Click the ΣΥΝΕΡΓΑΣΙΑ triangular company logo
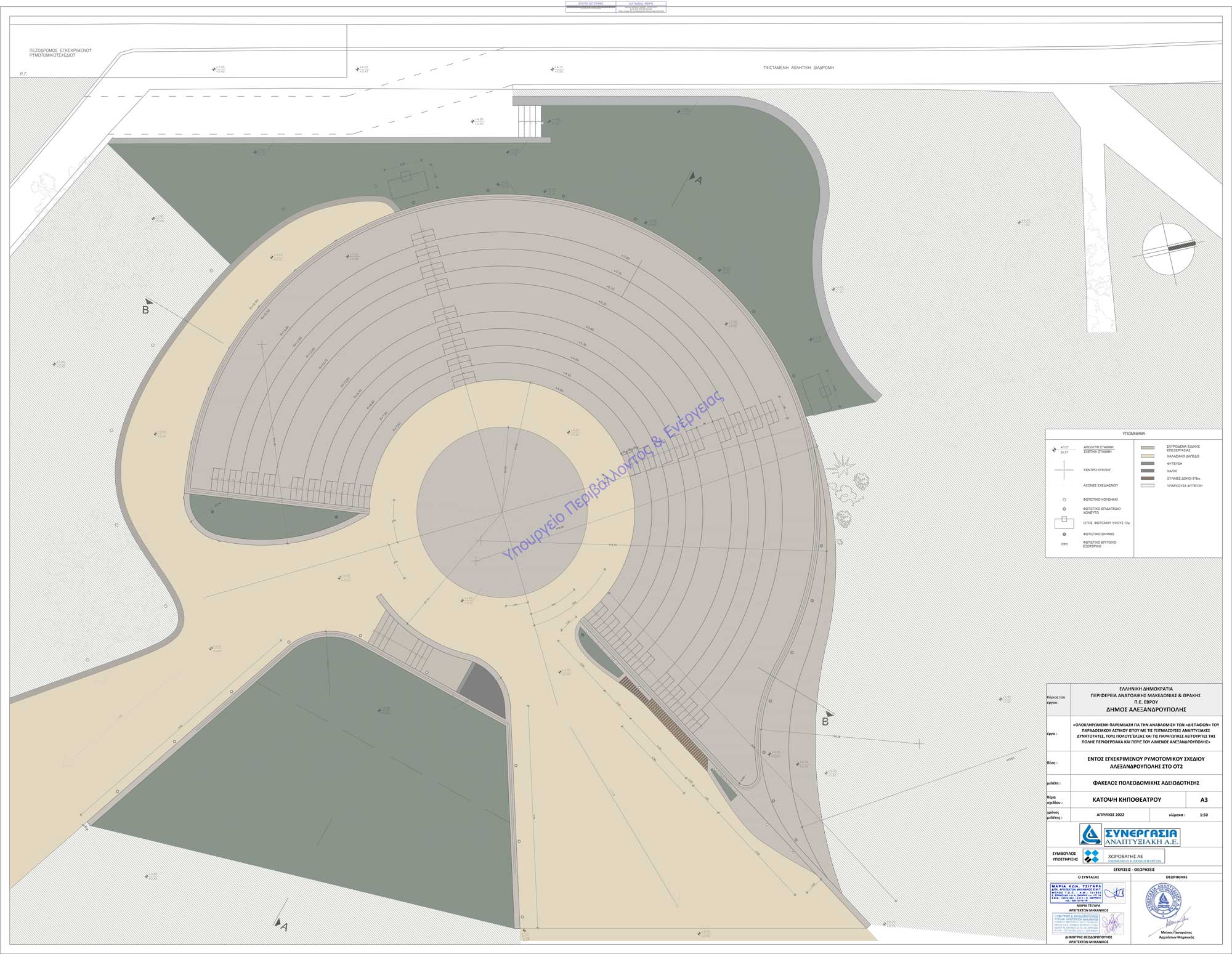This screenshot has width=1232, height=954. click(x=1090, y=835)
